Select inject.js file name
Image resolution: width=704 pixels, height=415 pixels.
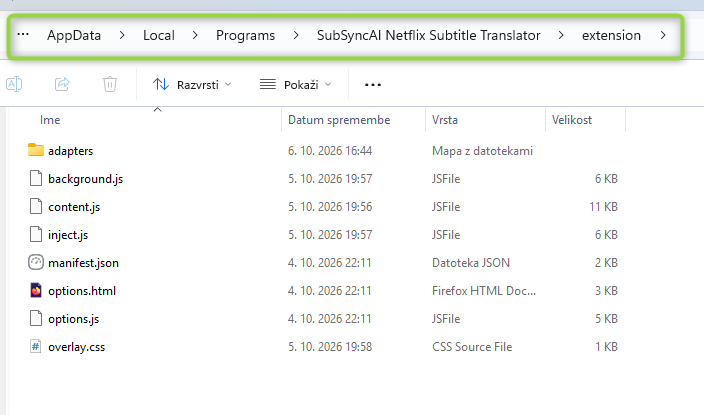pyautogui.click(x=68, y=235)
